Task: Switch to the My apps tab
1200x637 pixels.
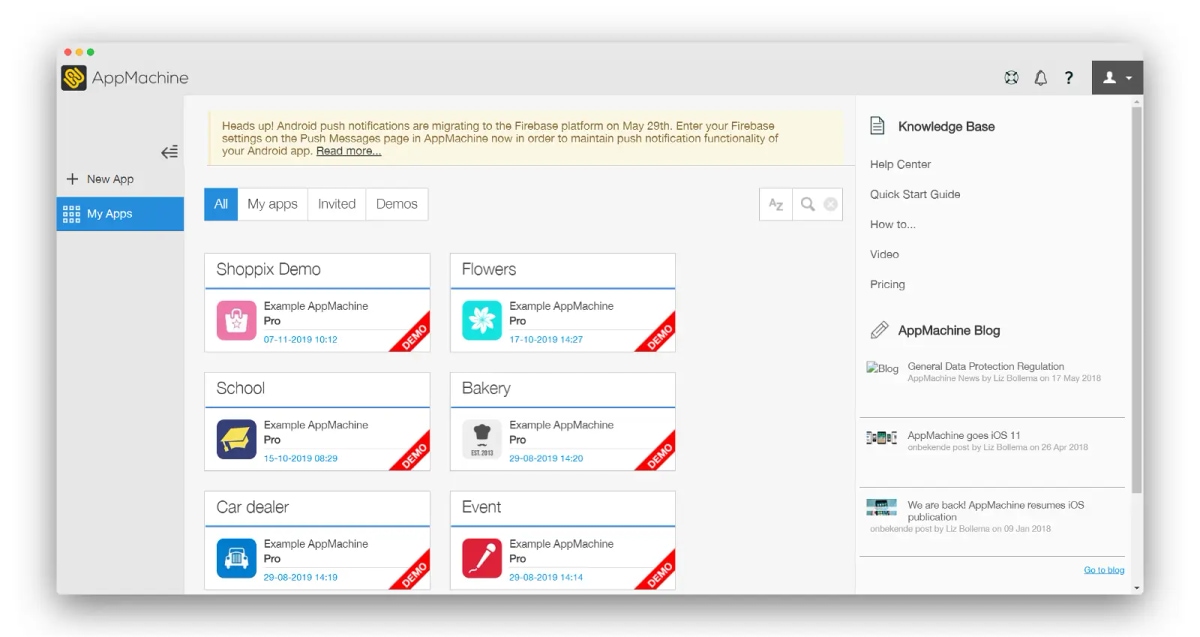Action: point(273,204)
